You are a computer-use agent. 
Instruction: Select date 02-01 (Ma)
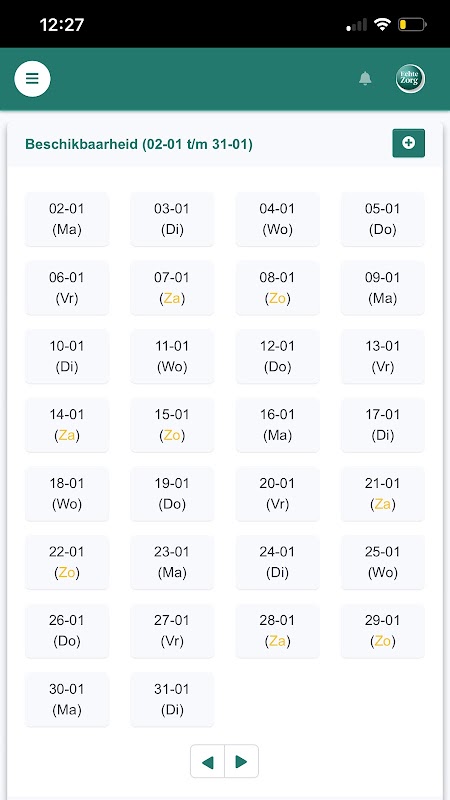click(67, 219)
